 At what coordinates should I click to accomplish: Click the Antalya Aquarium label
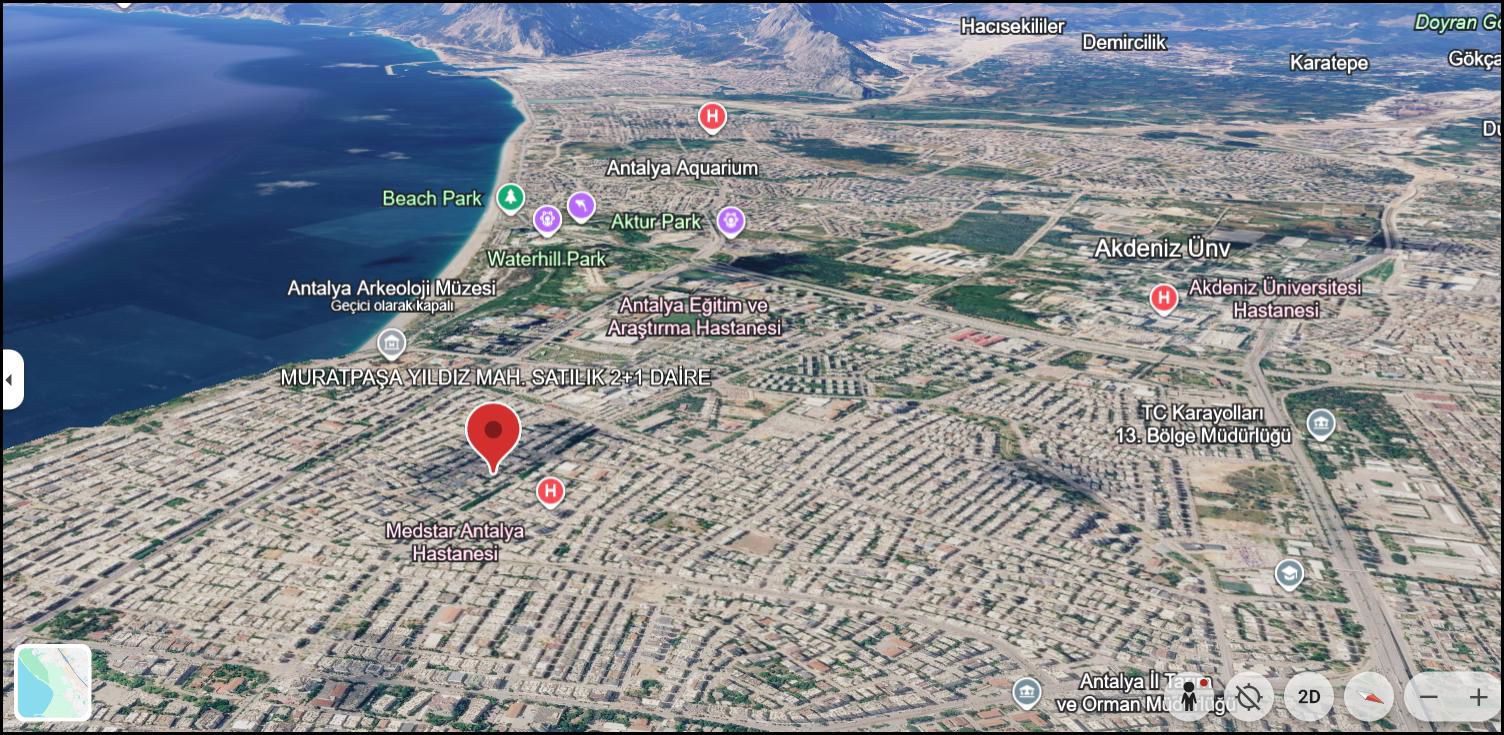(x=683, y=168)
